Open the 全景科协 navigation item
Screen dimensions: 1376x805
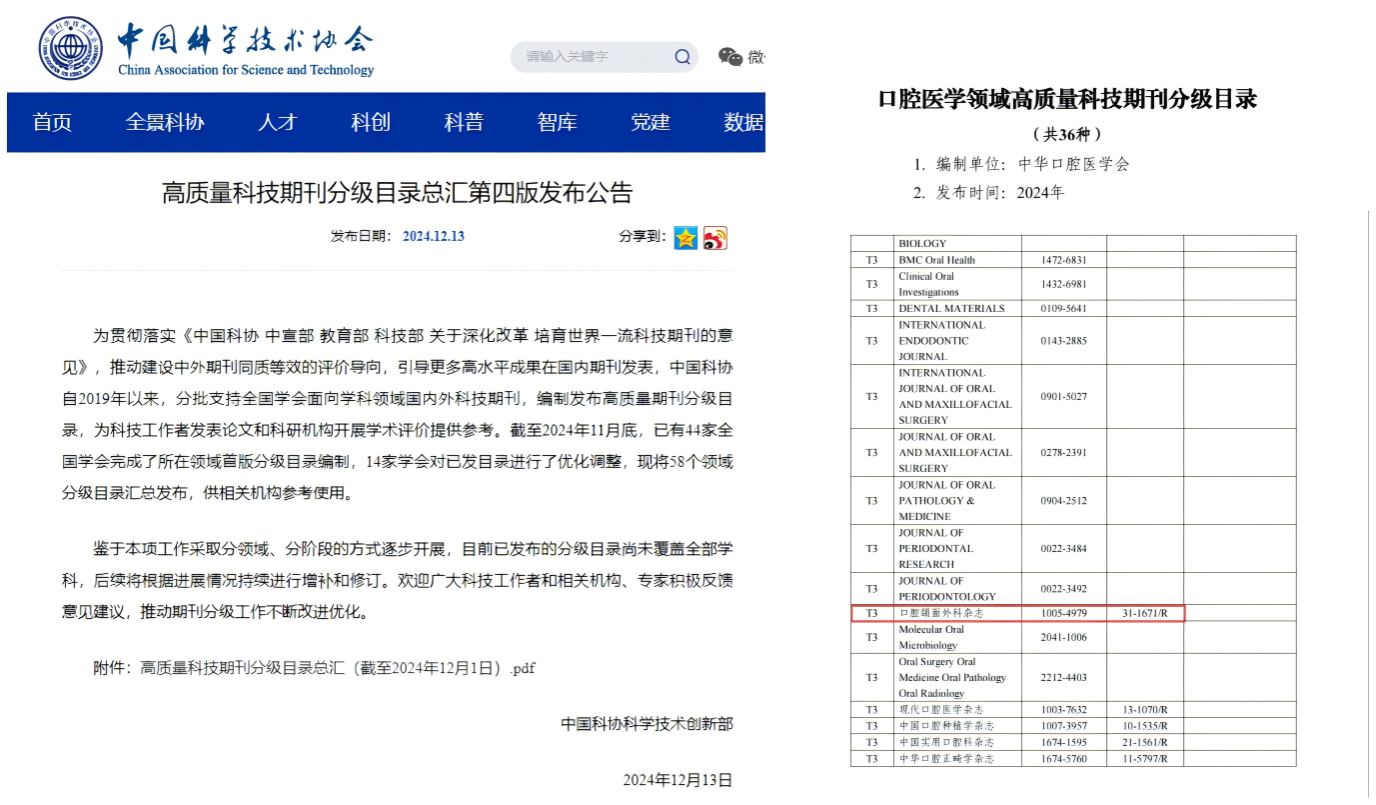164,122
